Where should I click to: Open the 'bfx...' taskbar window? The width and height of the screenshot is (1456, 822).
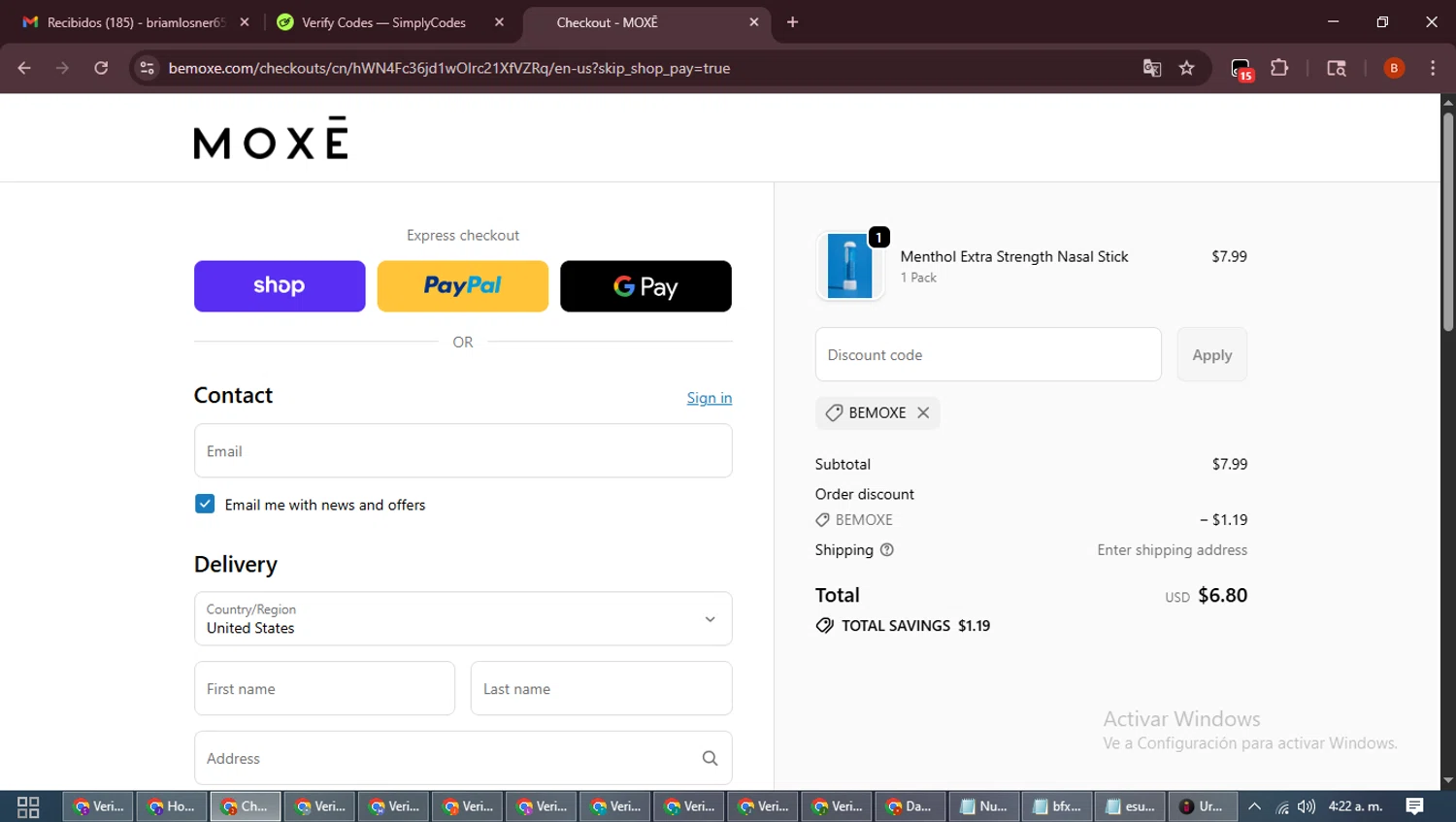click(x=1057, y=806)
